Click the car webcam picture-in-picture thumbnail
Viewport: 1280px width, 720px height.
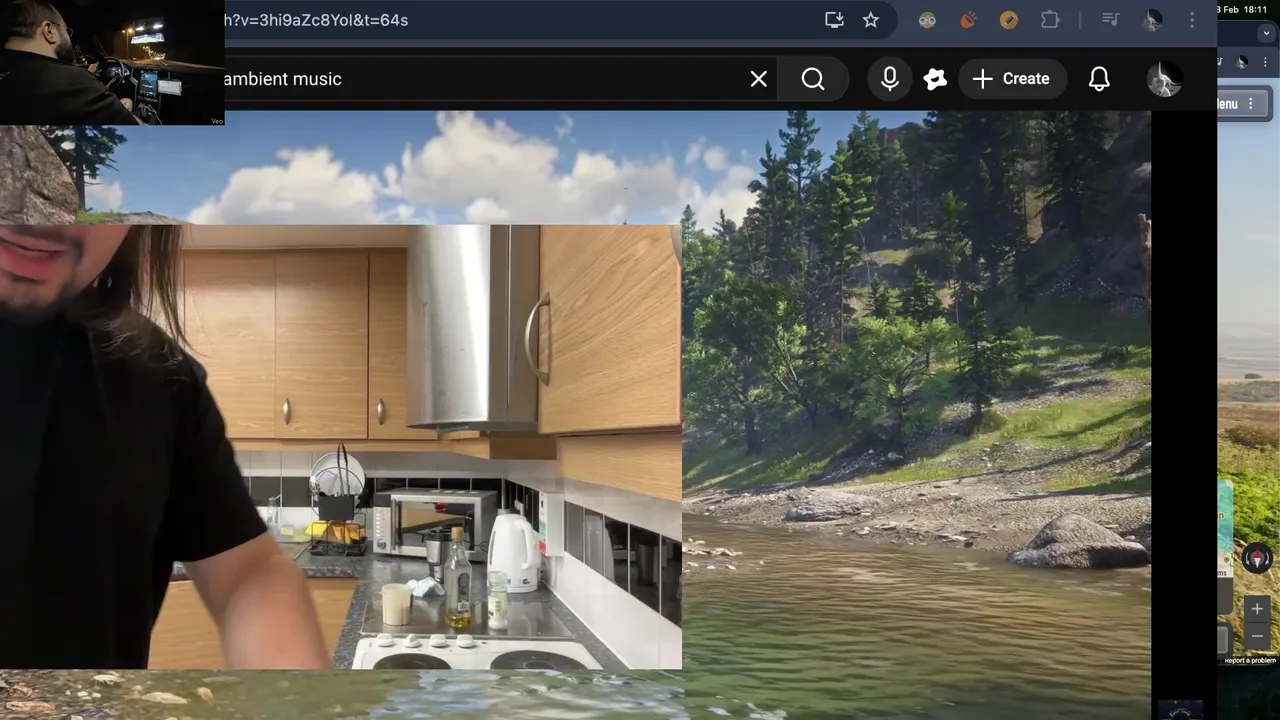[112, 62]
